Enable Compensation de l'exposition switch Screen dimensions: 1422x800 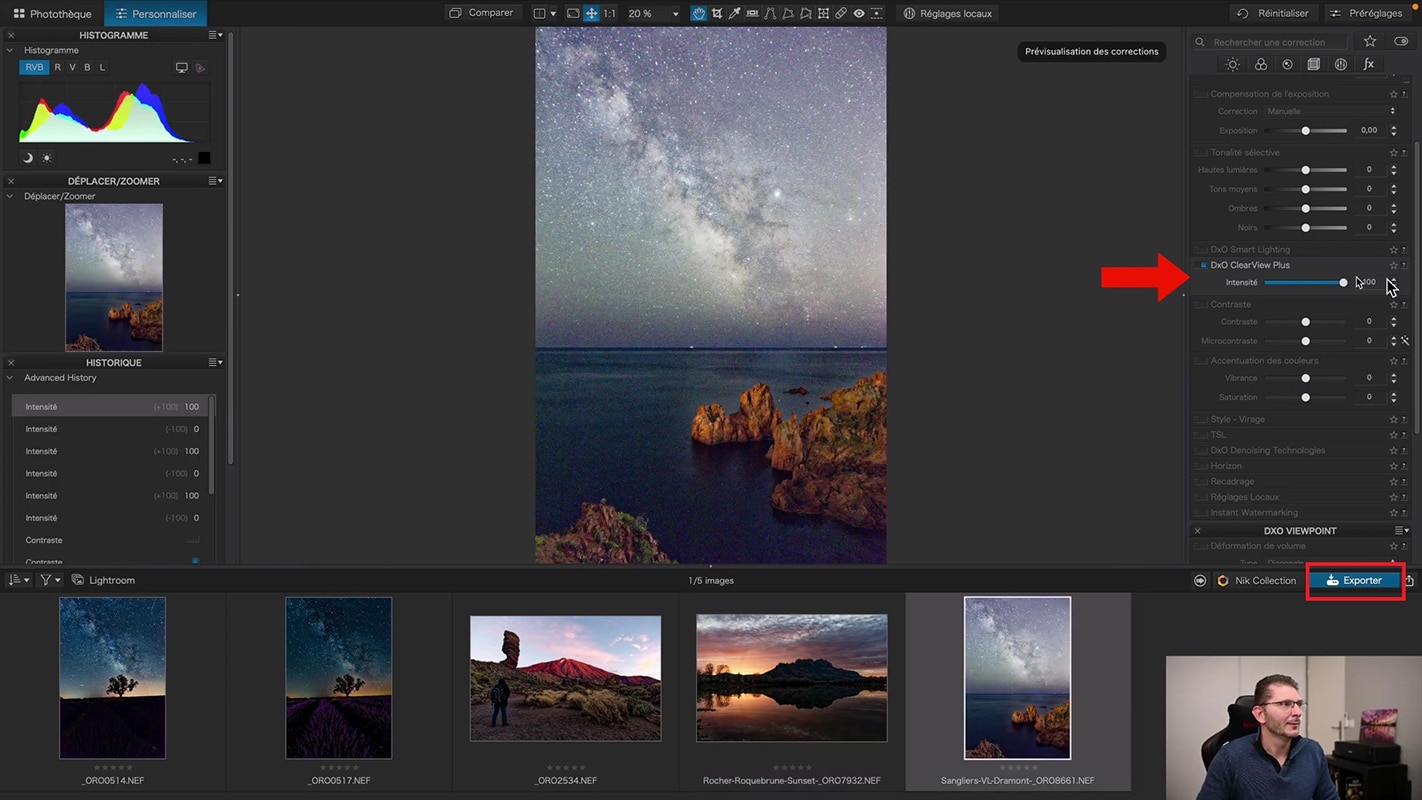(1202, 95)
